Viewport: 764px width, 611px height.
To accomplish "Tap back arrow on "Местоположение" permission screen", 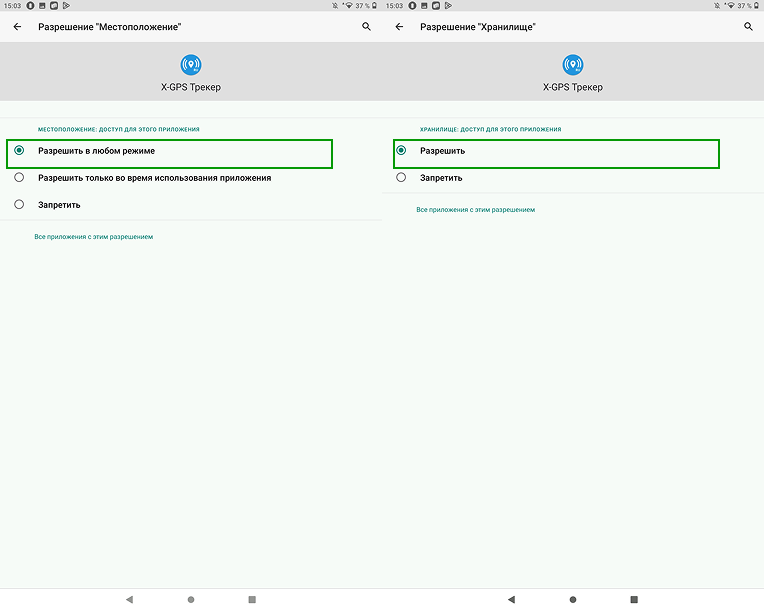I will tap(17, 27).
